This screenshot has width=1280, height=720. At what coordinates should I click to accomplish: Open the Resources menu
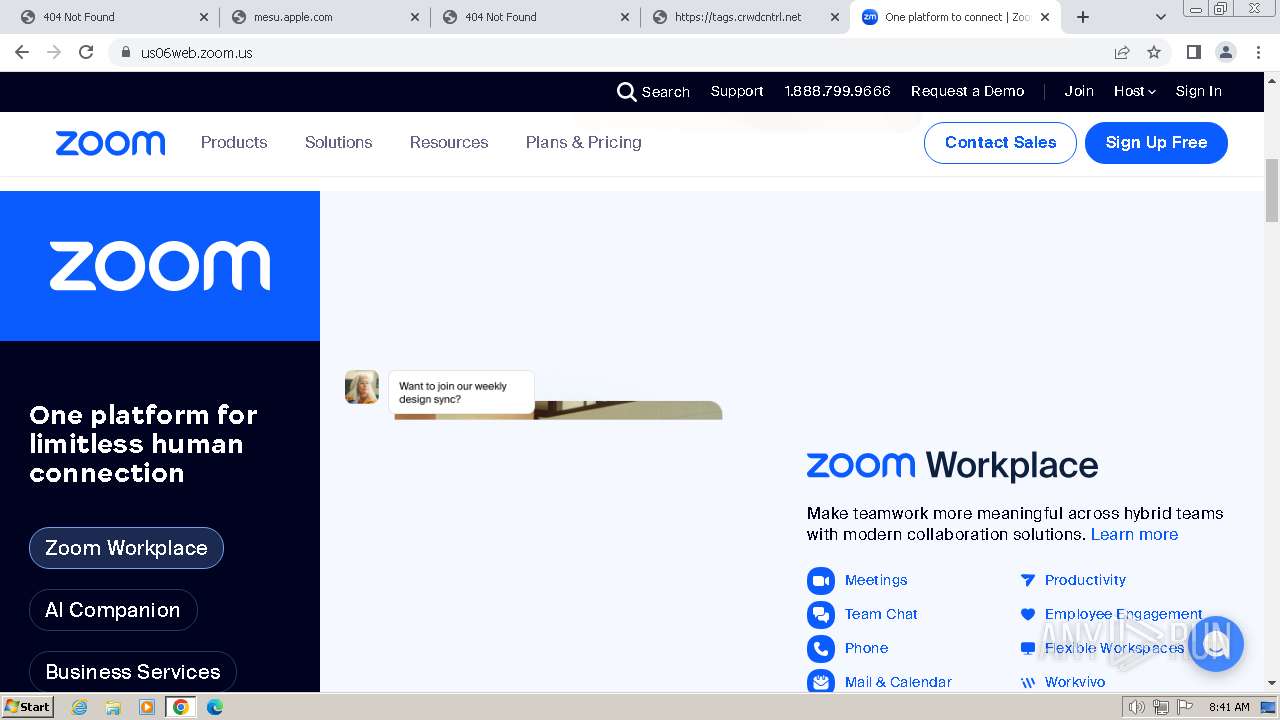pyautogui.click(x=449, y=142)
